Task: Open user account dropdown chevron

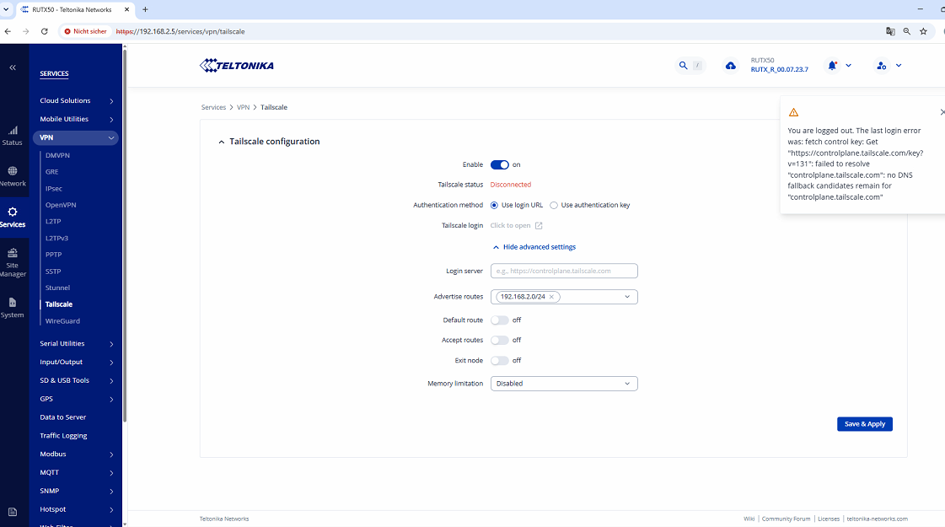Action: tap(899, 66)
